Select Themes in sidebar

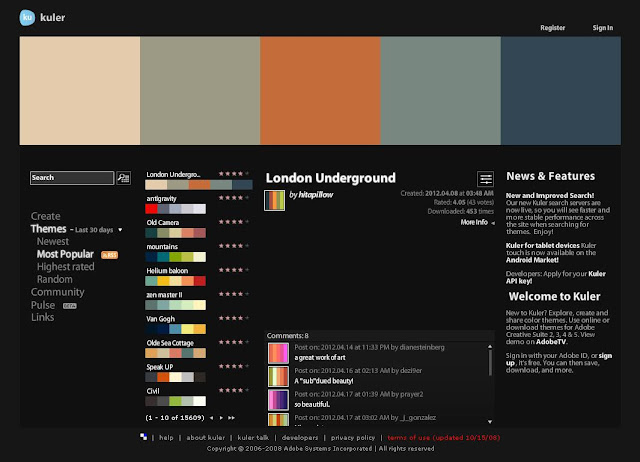click(48, 229)
